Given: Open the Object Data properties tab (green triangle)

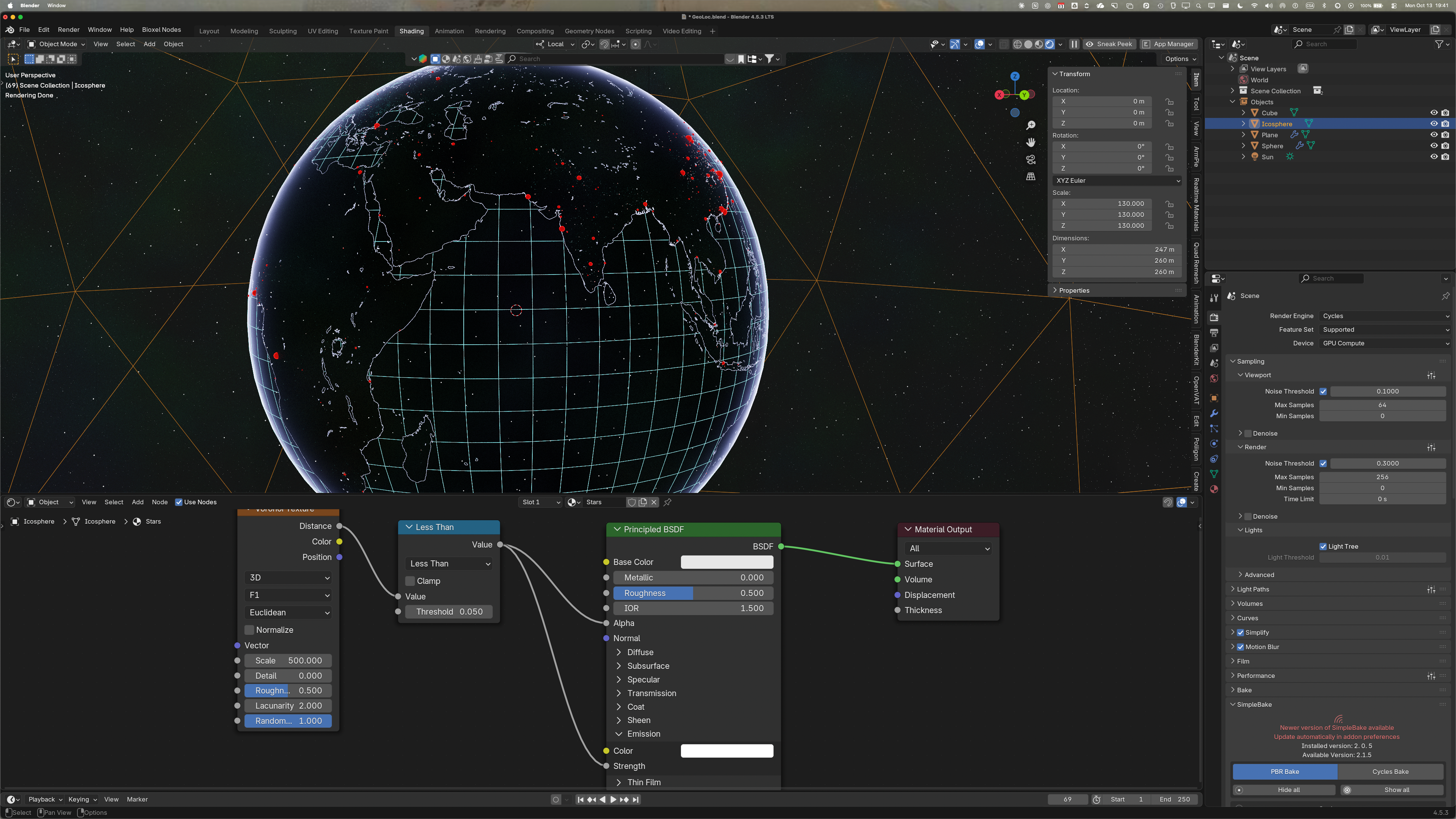Looking at the screenshot, I should click(1213, 474).
